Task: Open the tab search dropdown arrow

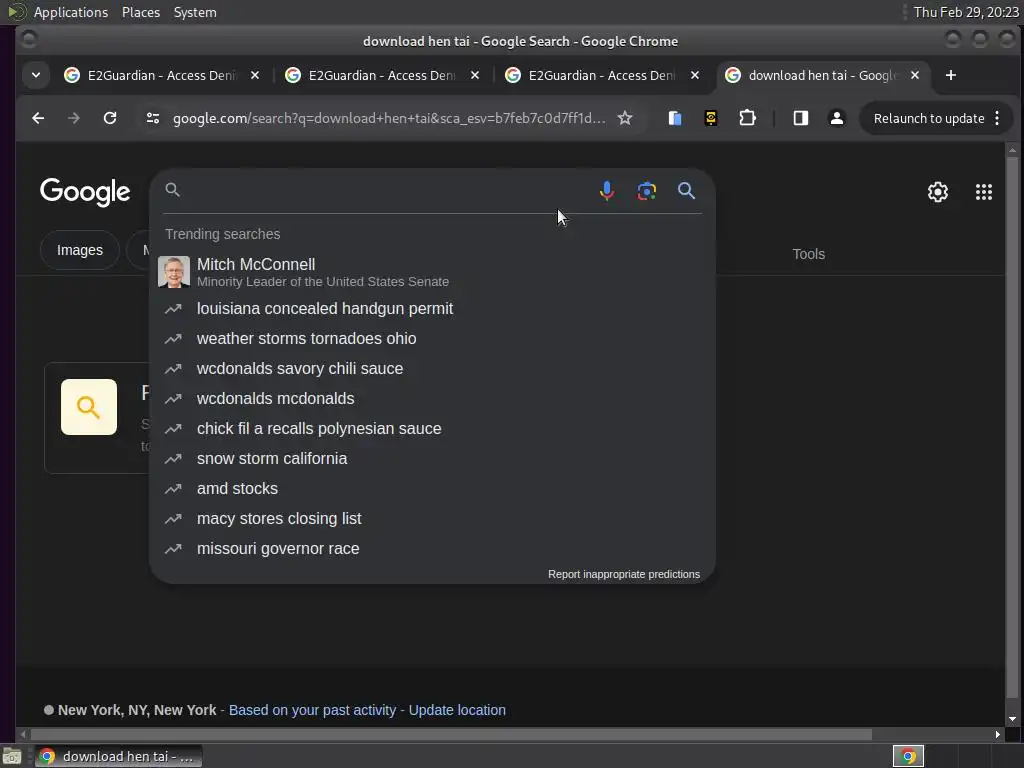Action: tap(36, 75)
